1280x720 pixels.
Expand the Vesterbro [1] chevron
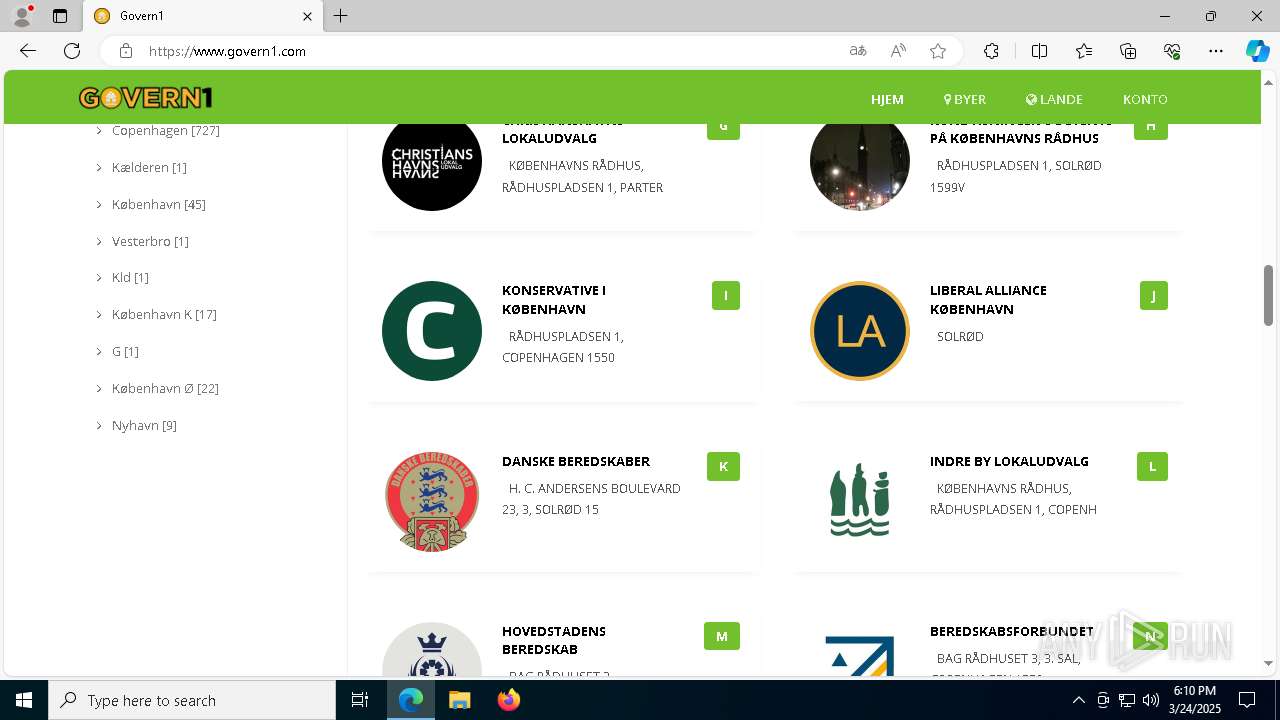[99, 242]
